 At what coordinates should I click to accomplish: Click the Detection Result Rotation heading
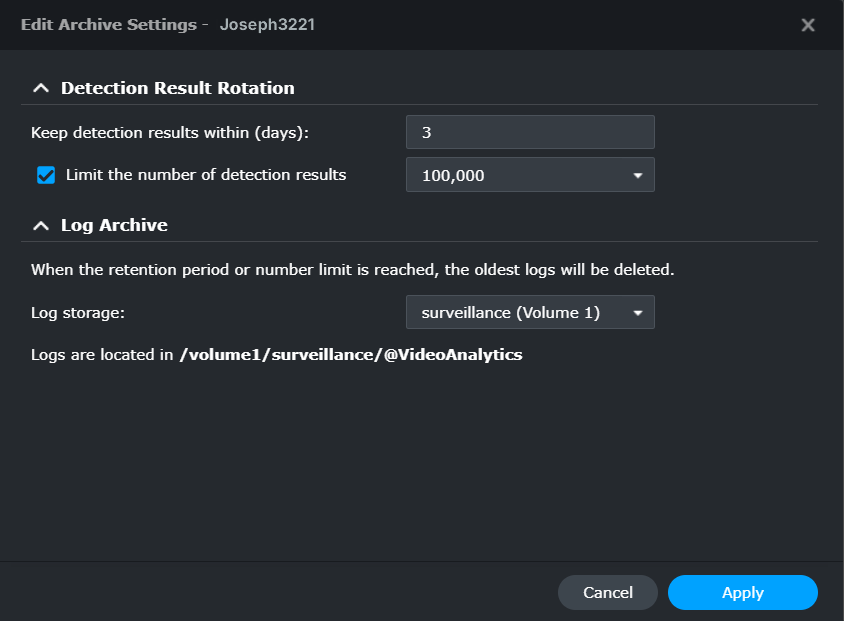[x=178, y=88]
